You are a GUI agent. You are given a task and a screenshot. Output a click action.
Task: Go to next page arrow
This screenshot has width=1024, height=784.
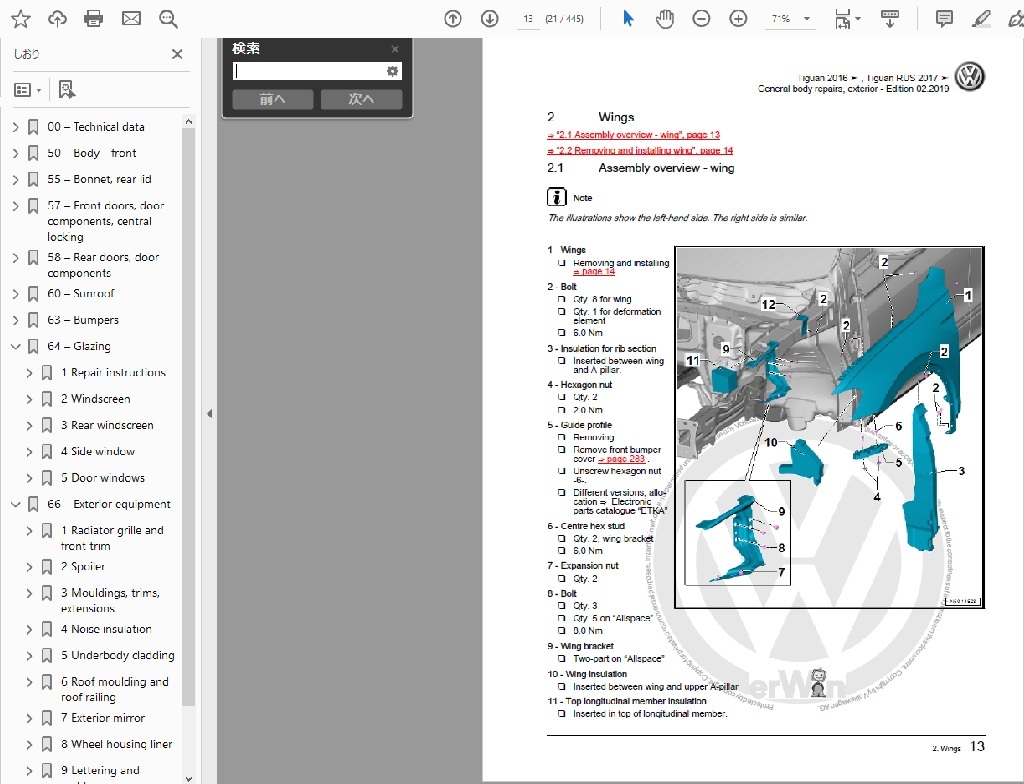[x=489, y=18]
